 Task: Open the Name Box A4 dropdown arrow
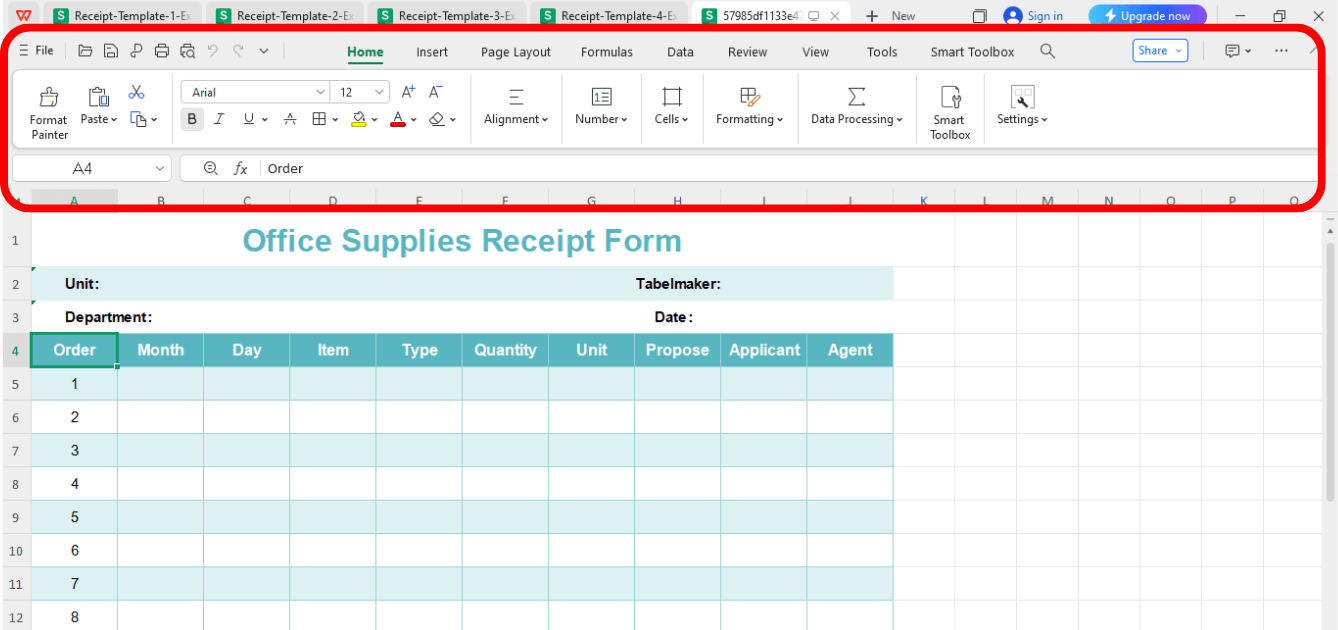(159, 168)
